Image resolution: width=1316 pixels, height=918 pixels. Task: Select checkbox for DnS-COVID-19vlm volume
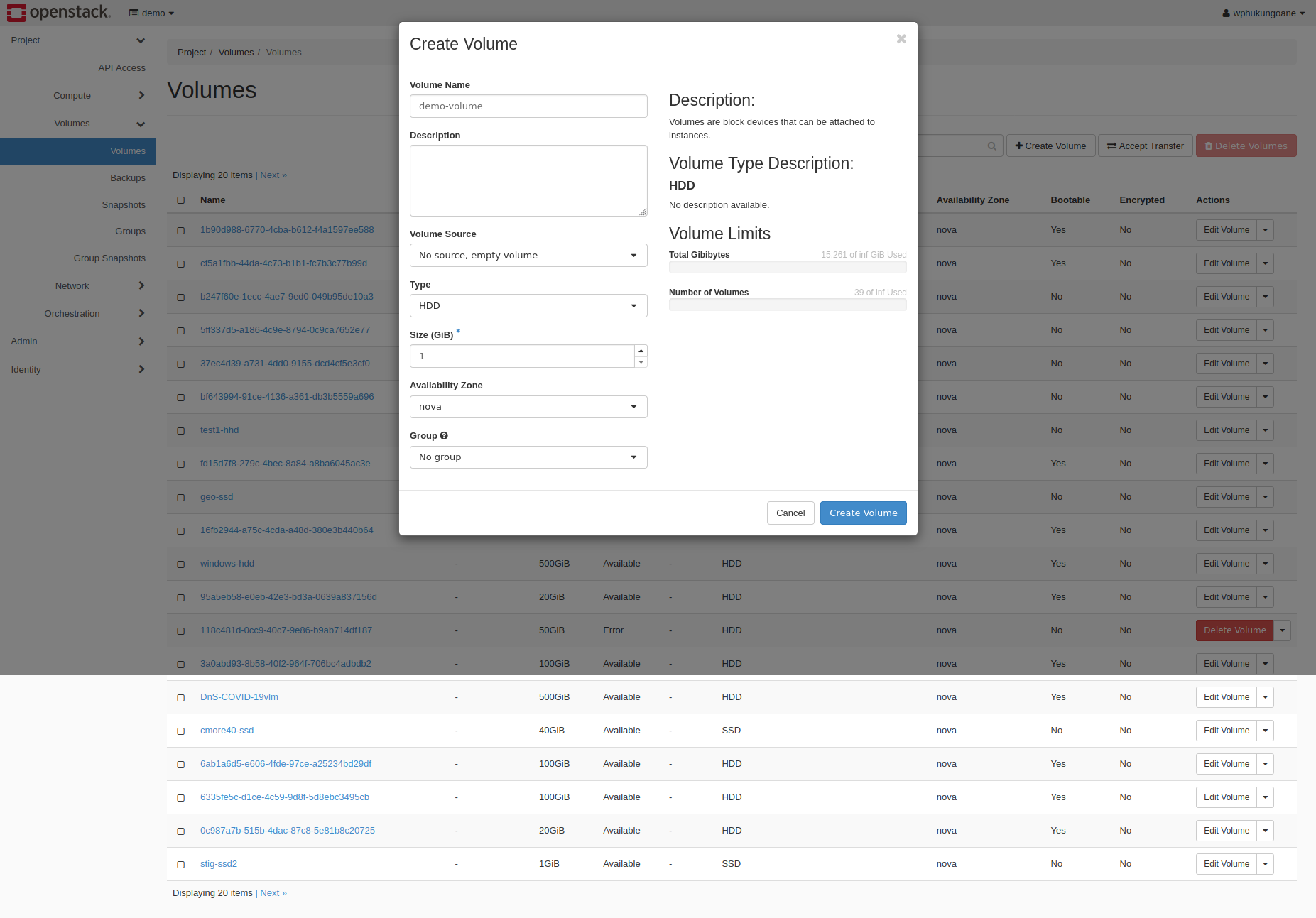(181, 698)
